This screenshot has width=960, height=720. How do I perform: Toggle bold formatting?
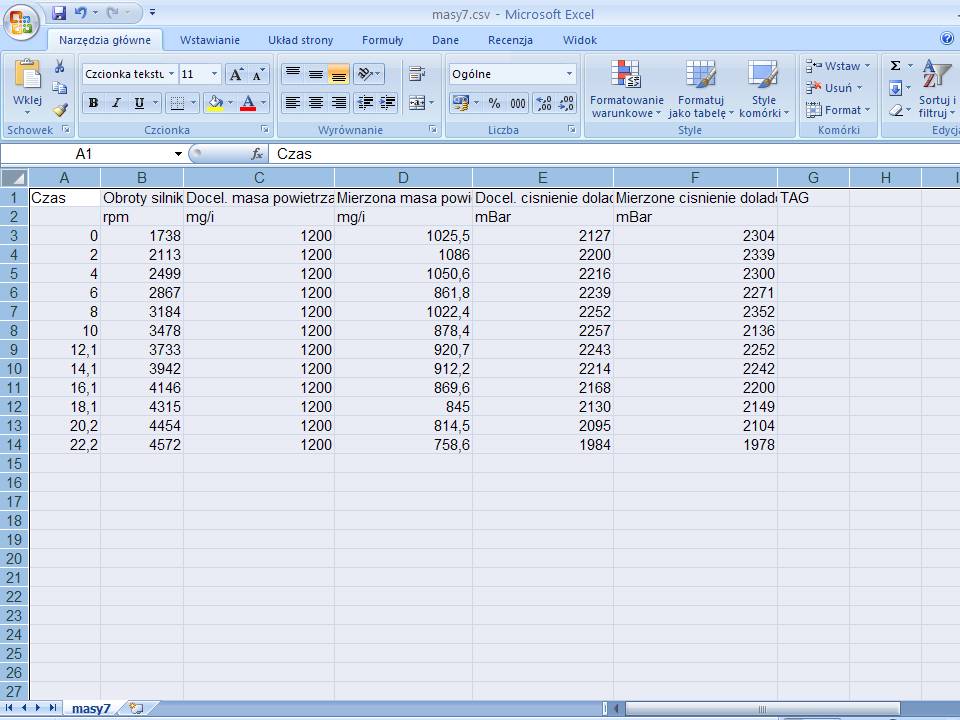(x=93, y=103)
